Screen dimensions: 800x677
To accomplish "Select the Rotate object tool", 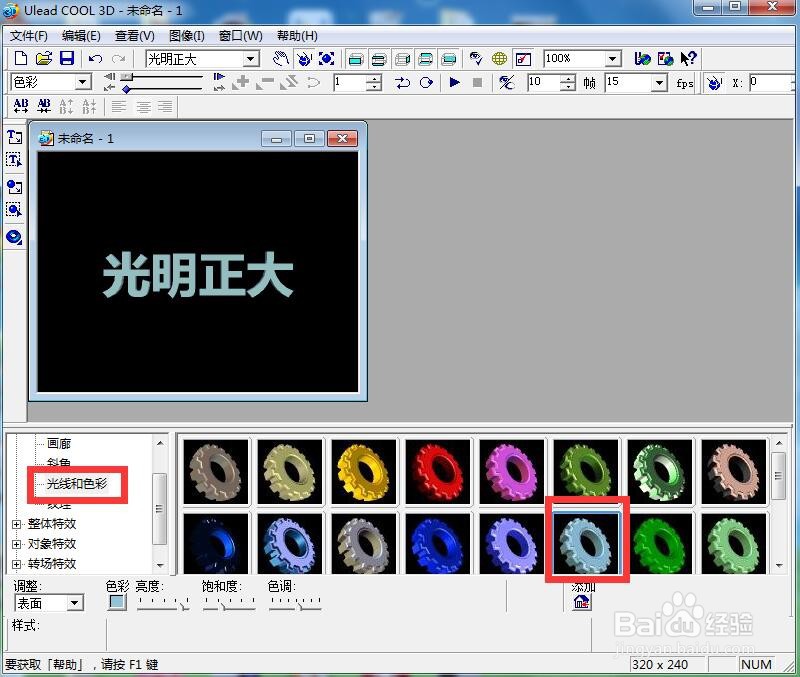I will (x=304, y=59).
